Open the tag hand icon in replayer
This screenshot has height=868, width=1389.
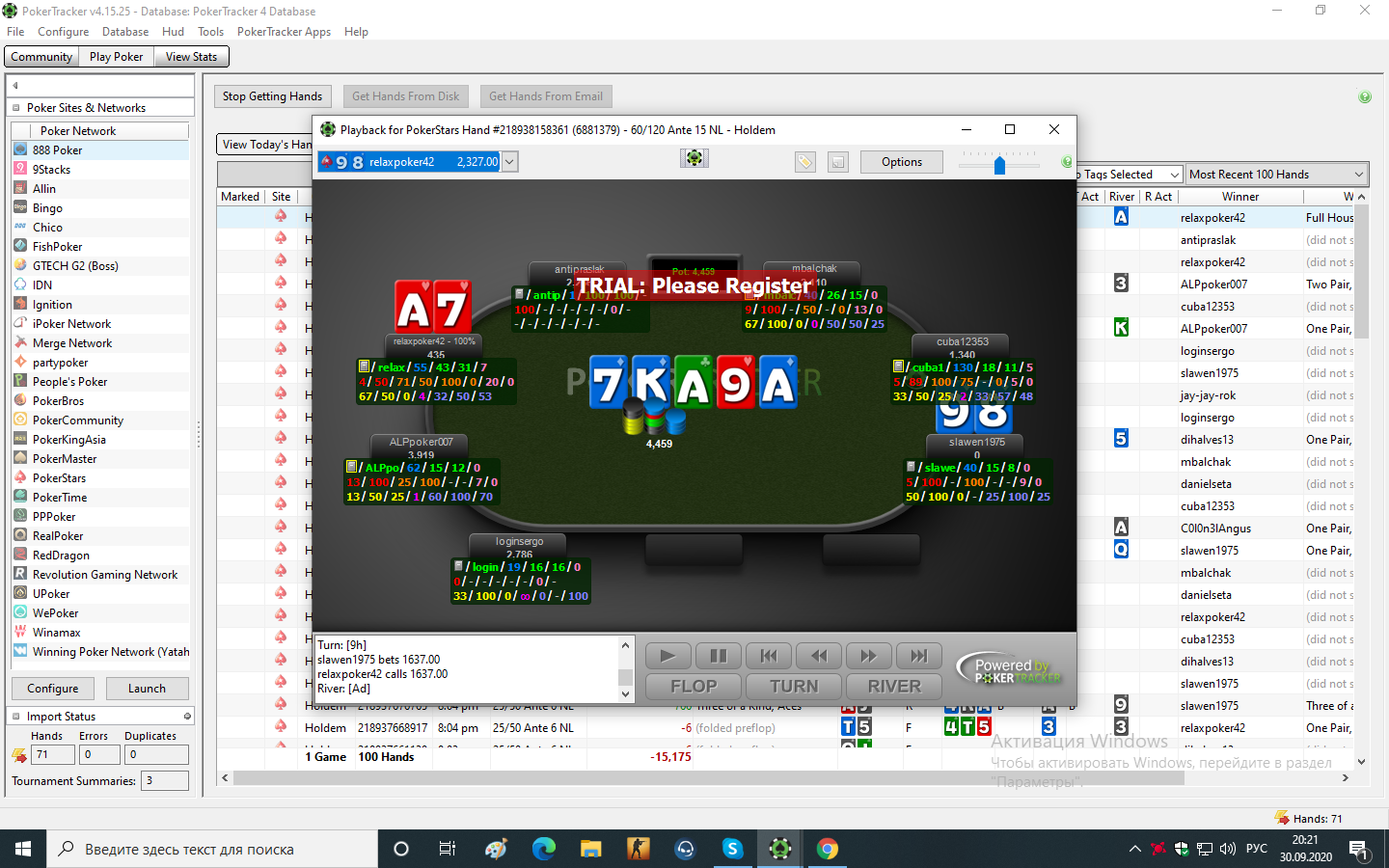coord(805,162)
